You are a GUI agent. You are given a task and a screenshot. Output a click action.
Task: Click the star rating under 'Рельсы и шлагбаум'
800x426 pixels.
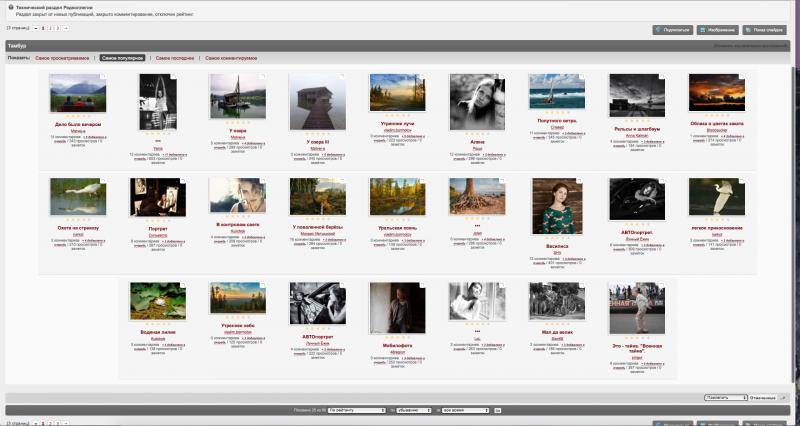pyautogui.click(x=637, y=121)
